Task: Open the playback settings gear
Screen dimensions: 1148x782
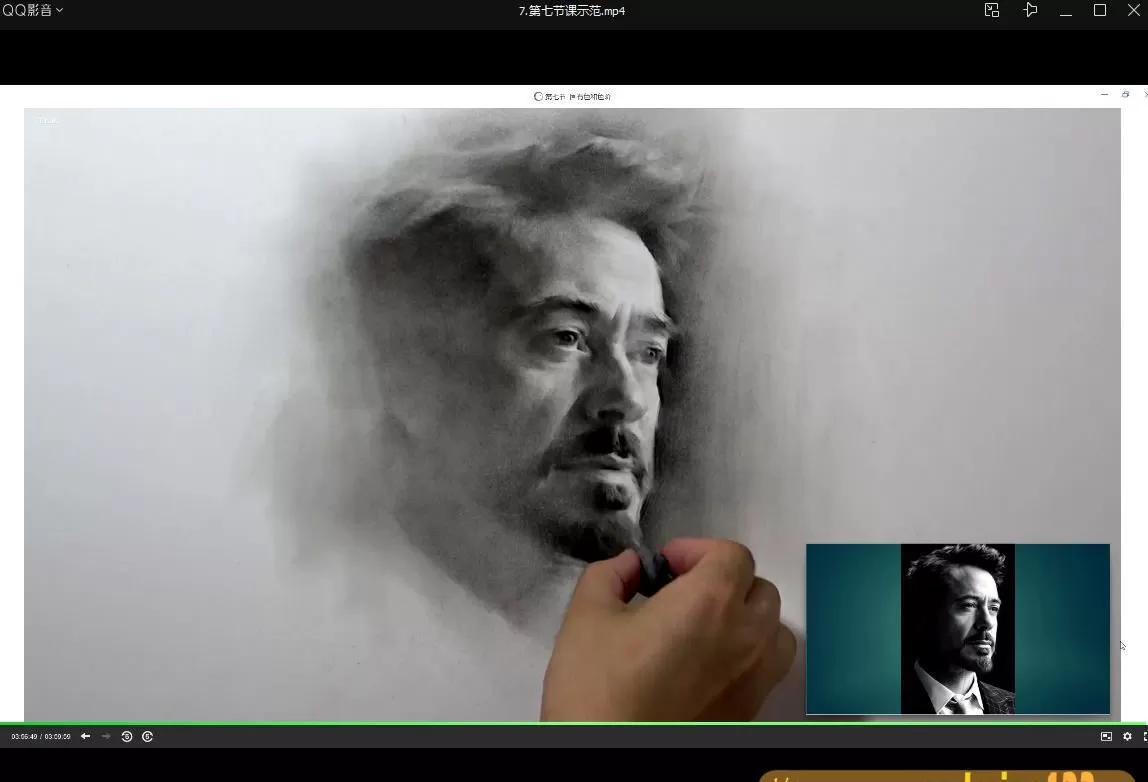Action: click(1127, 736)
